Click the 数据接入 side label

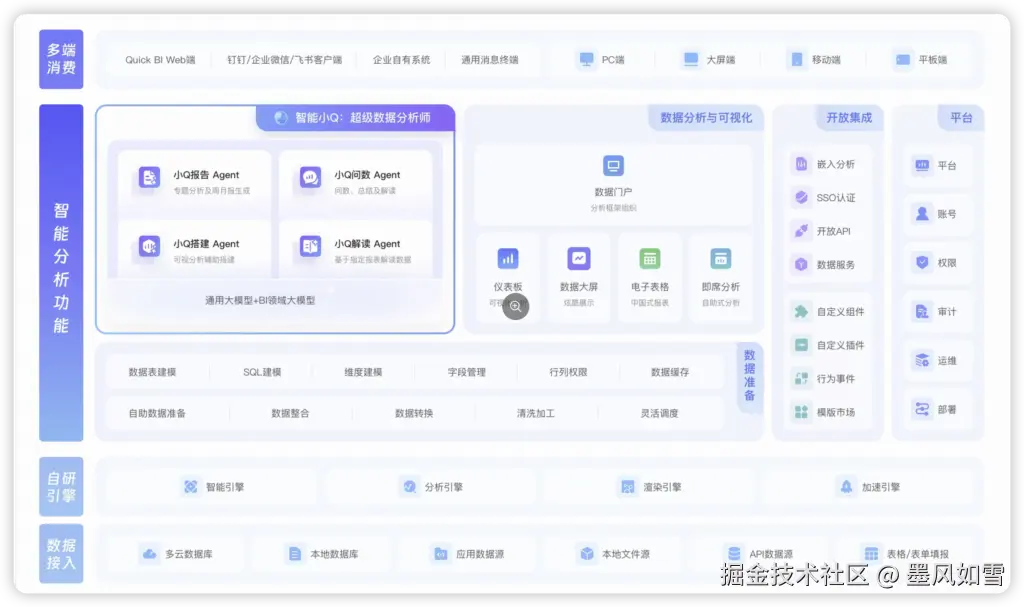pos(61,553)
